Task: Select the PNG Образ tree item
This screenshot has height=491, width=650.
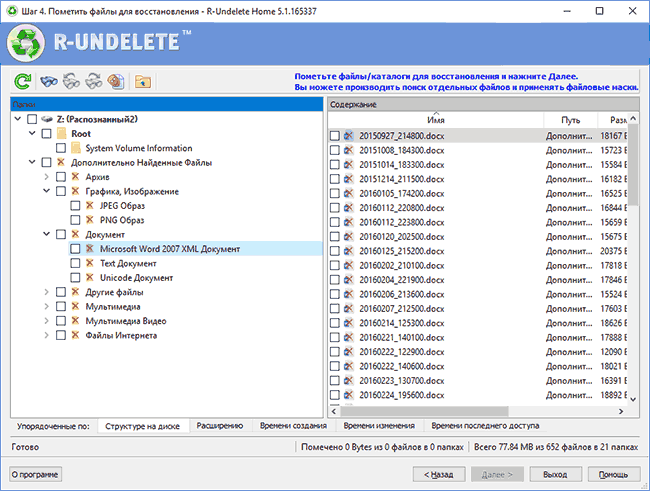Action: pos(122,220)
